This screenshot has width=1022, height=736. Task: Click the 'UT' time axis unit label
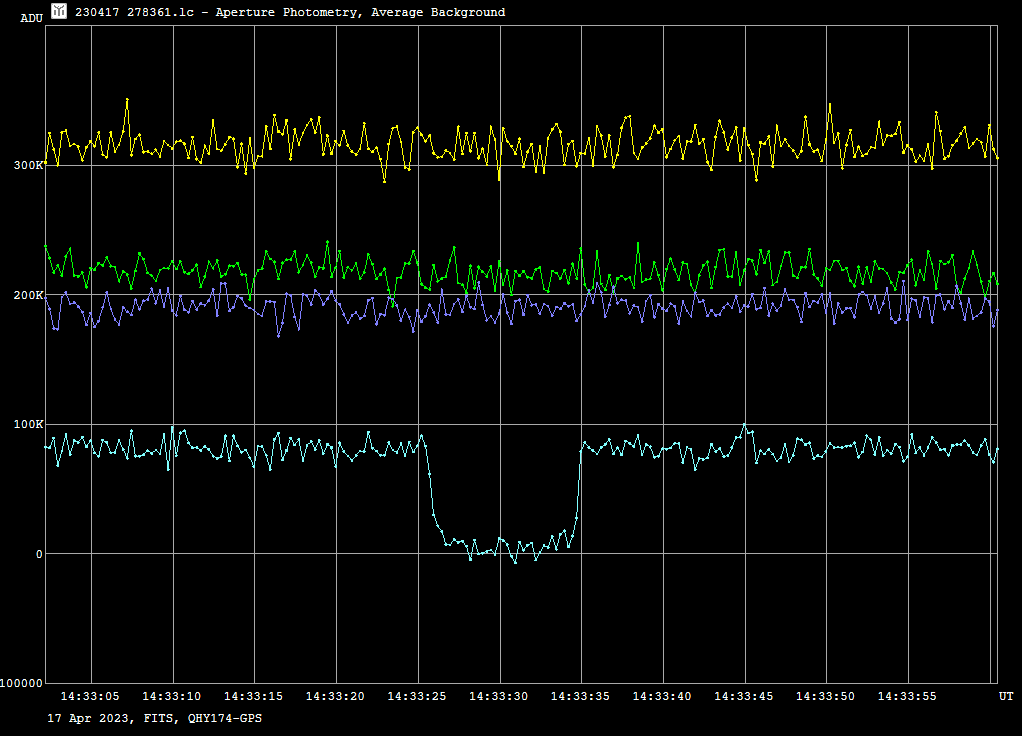click(x=1006, y=696)
